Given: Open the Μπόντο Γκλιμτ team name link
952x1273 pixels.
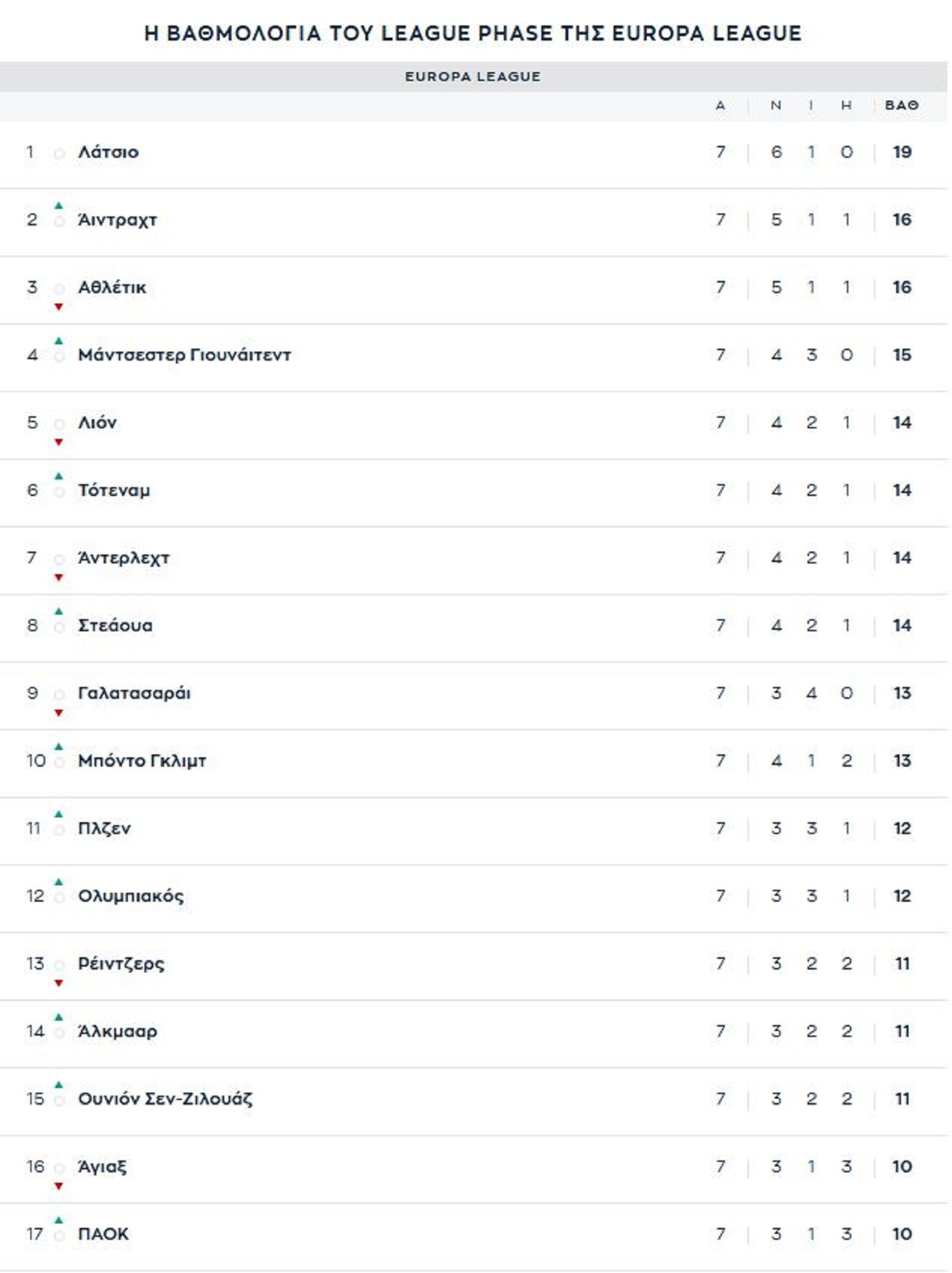Looking at the screenshot, I should [x=142, y=761].
